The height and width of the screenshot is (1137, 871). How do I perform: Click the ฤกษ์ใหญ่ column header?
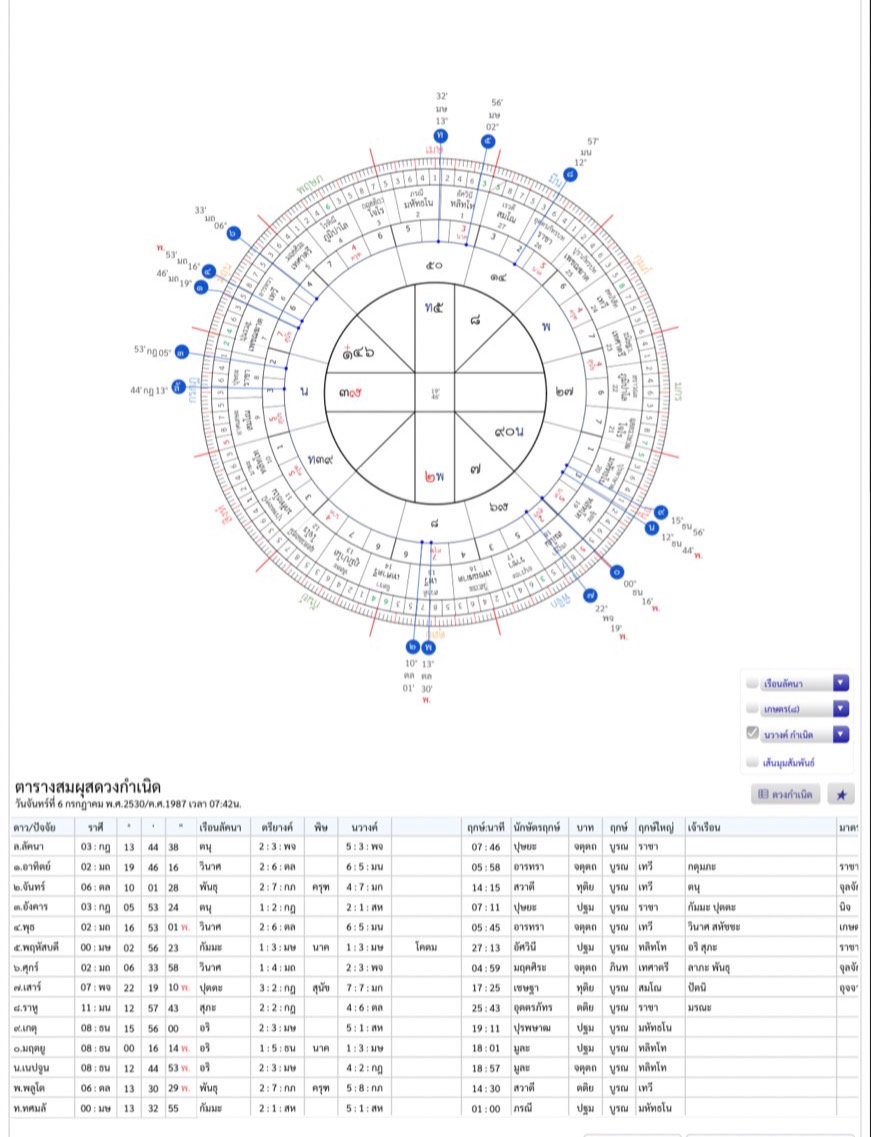[x=656, y=827]
